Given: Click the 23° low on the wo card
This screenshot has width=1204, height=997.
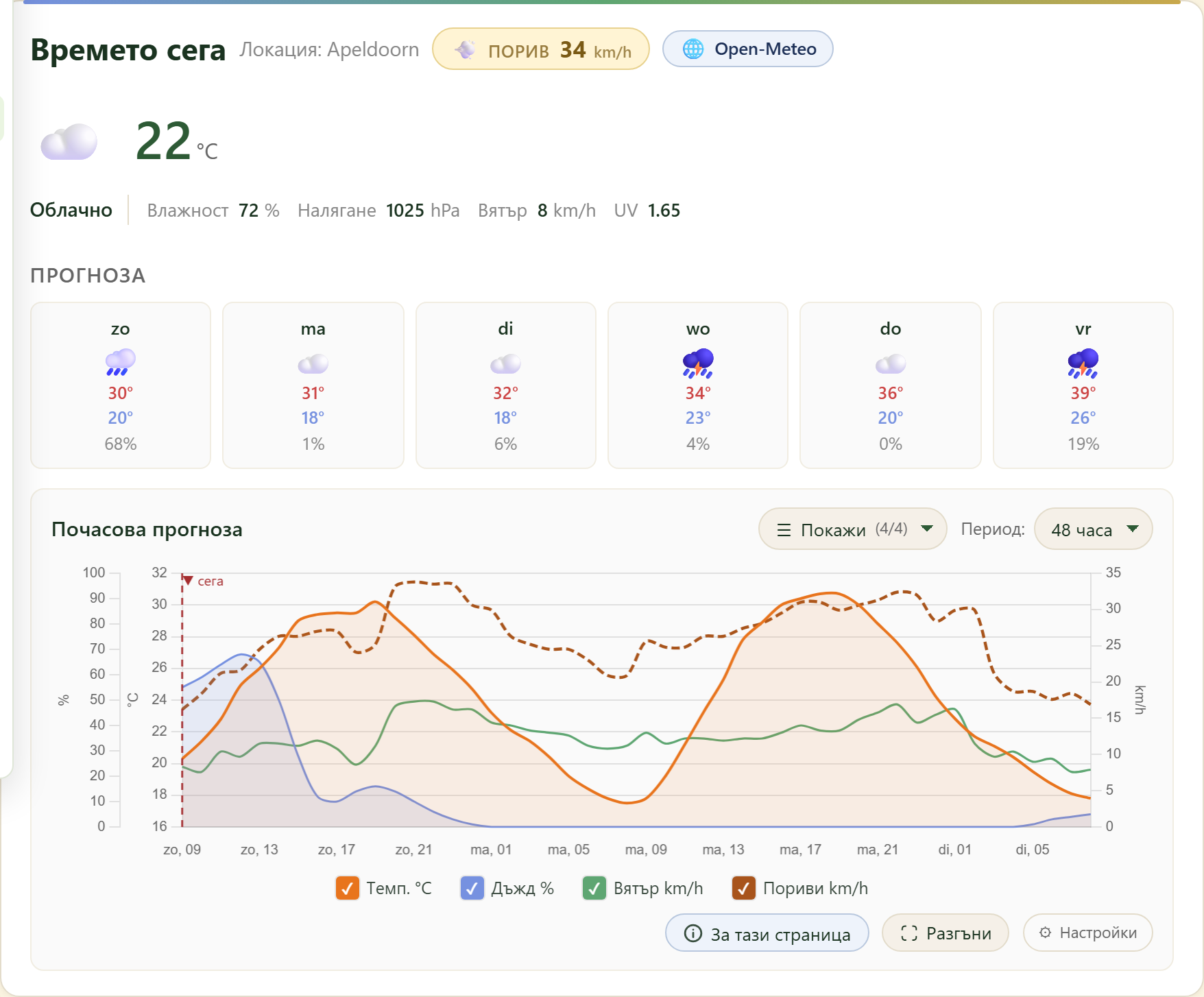Looking at the screenshot, I should [x=698, y=418].
